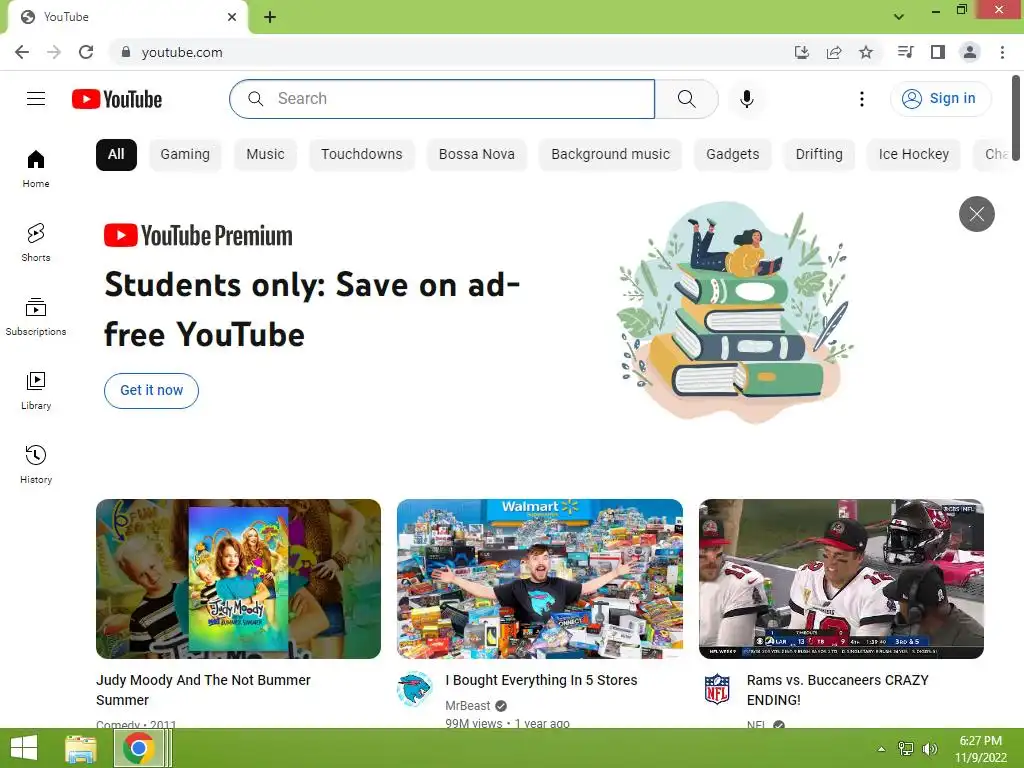
Task: Click the browser forward arrow
Action: 54,52
